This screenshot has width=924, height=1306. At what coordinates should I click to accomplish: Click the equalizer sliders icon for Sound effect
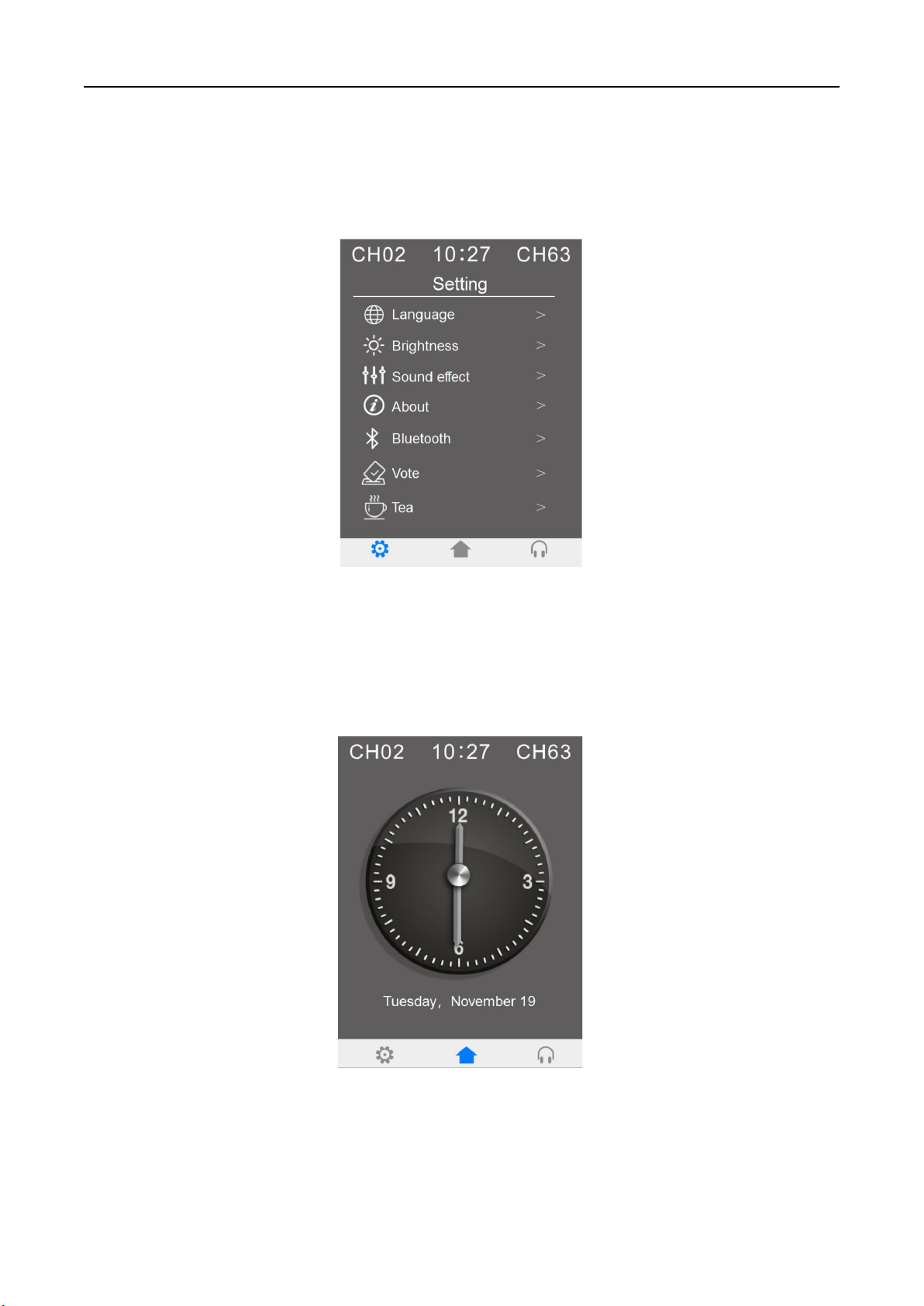click(x=374, y=376)
